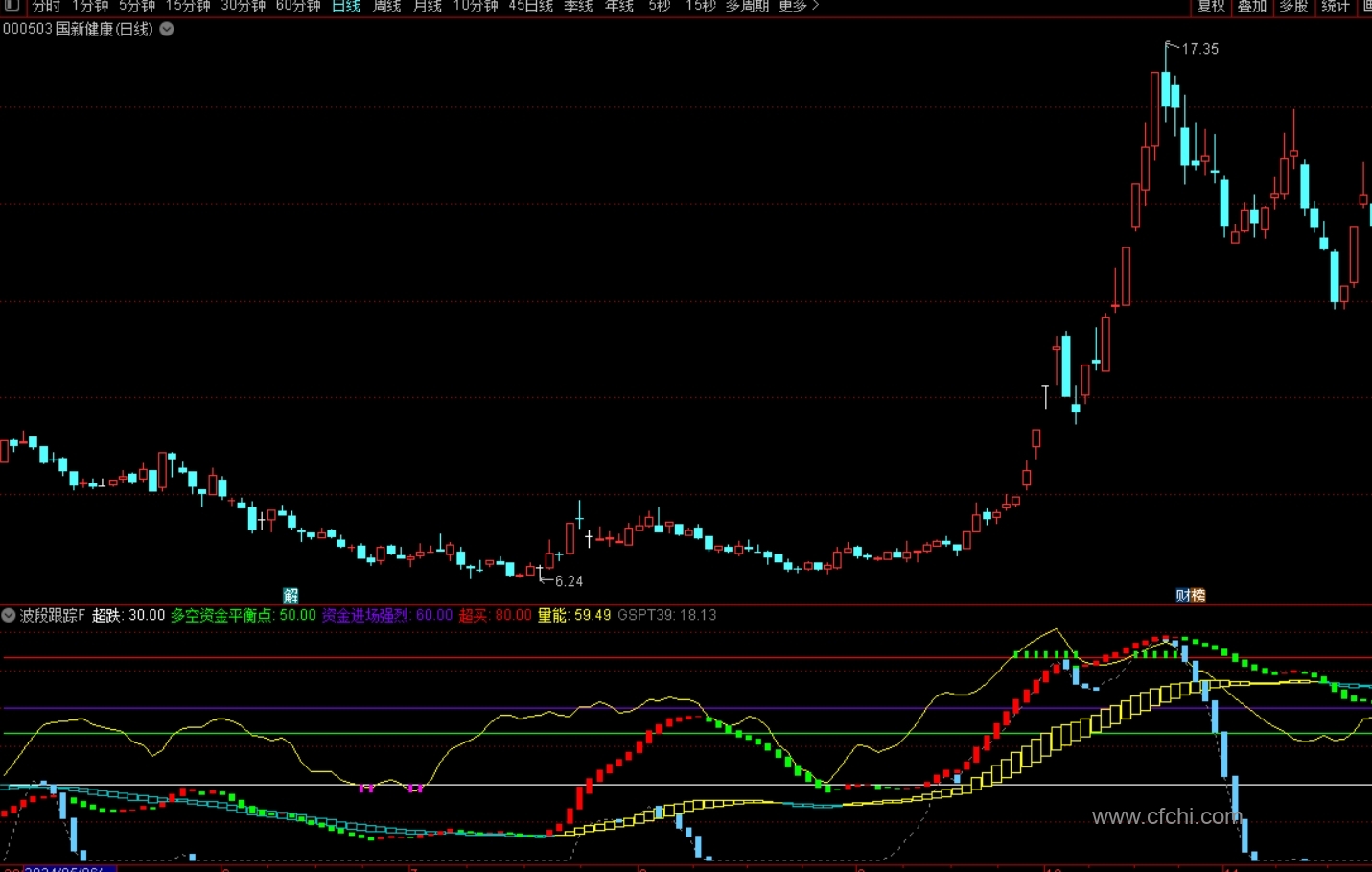1372x872 pixels.
Task: Select the 15秒 period tab
Action: (701, 6)
